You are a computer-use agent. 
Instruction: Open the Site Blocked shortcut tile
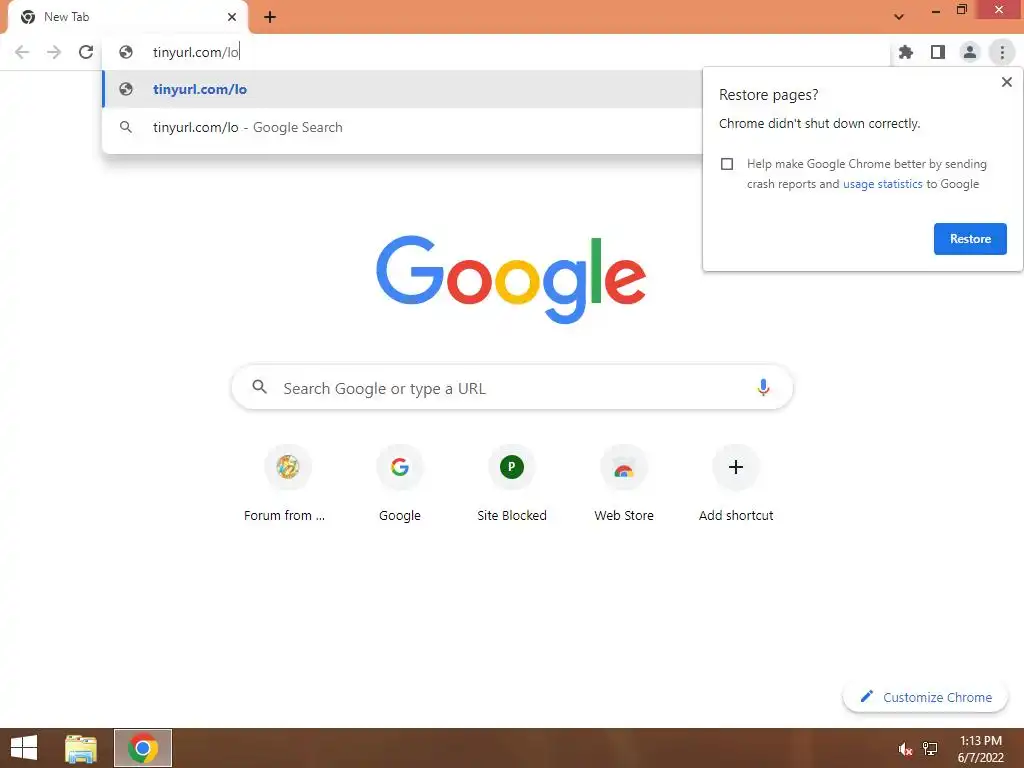click(511, 485)
